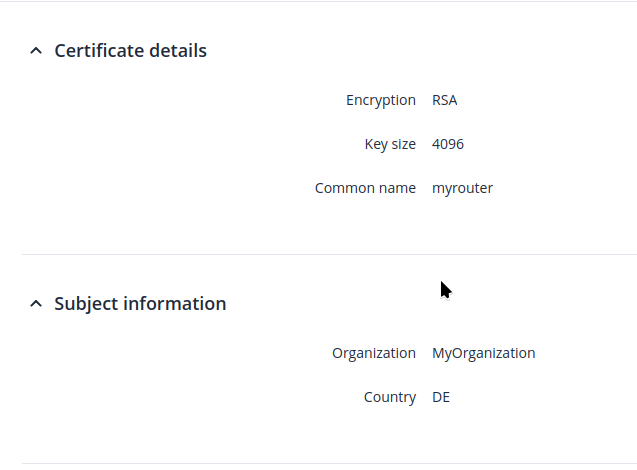Image resolution: width=637 pixels, height=470 pixels.
Task: Select the DE country value
Action: (x=441, y=397)
